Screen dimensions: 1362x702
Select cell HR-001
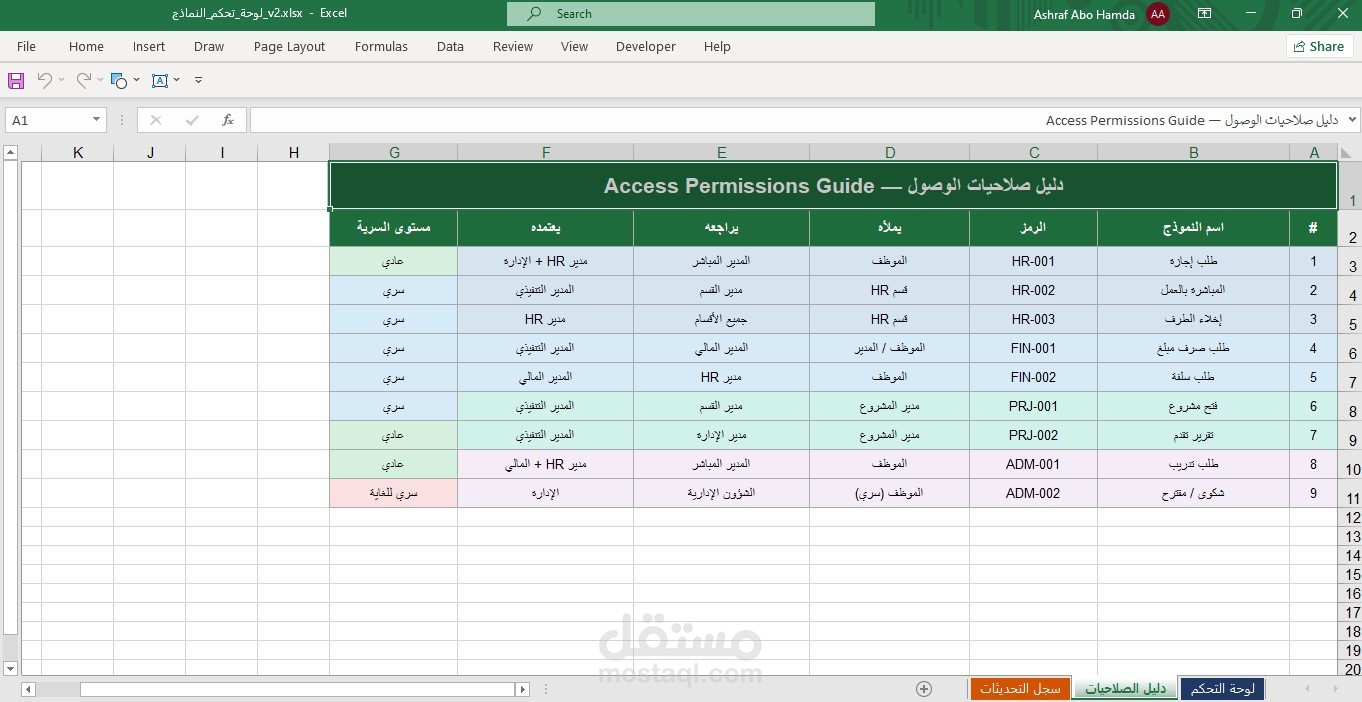point(1034,261)
